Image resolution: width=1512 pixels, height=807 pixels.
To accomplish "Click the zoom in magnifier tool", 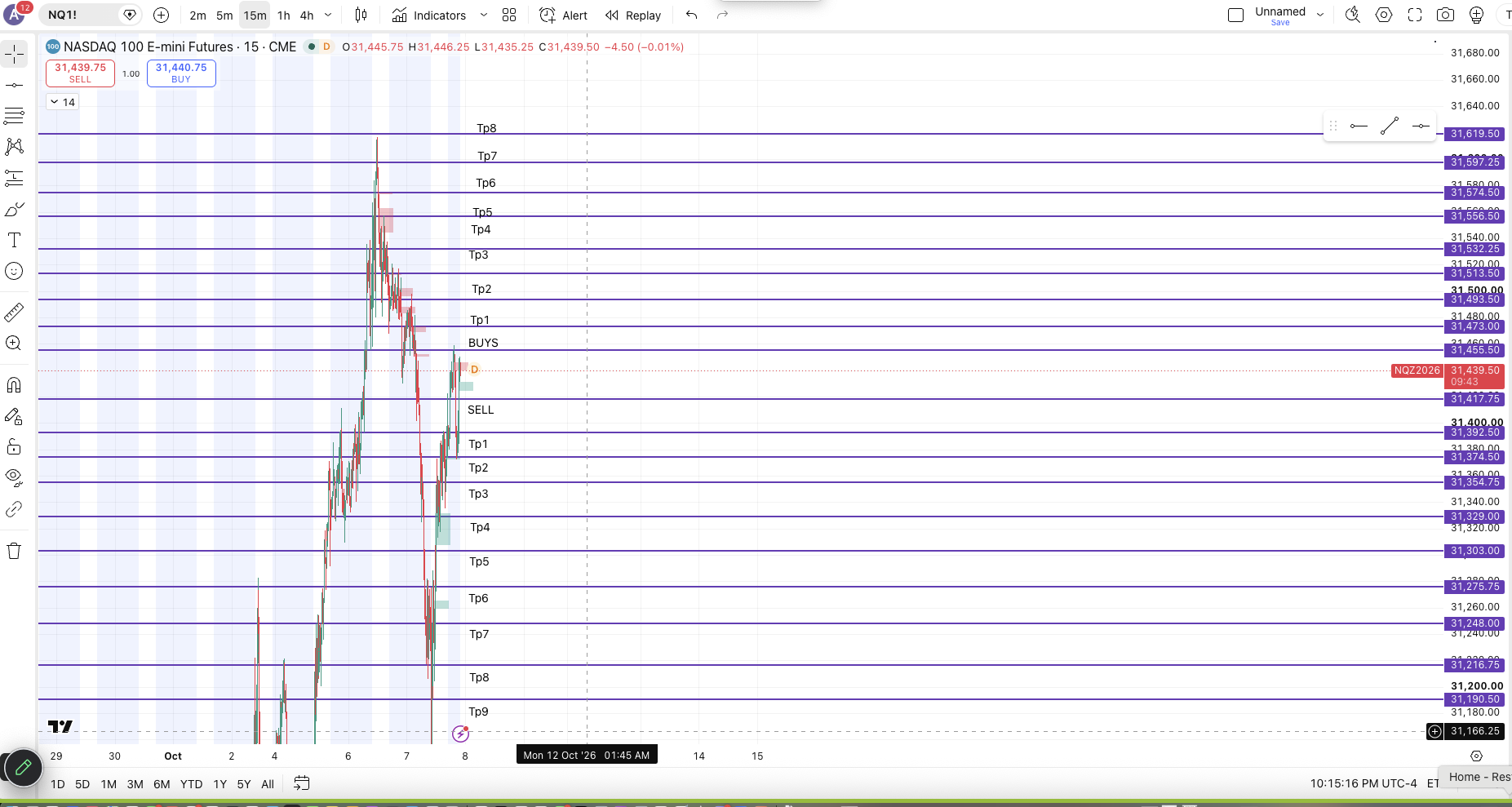I will pyautogui.click(x=14, y=343).
